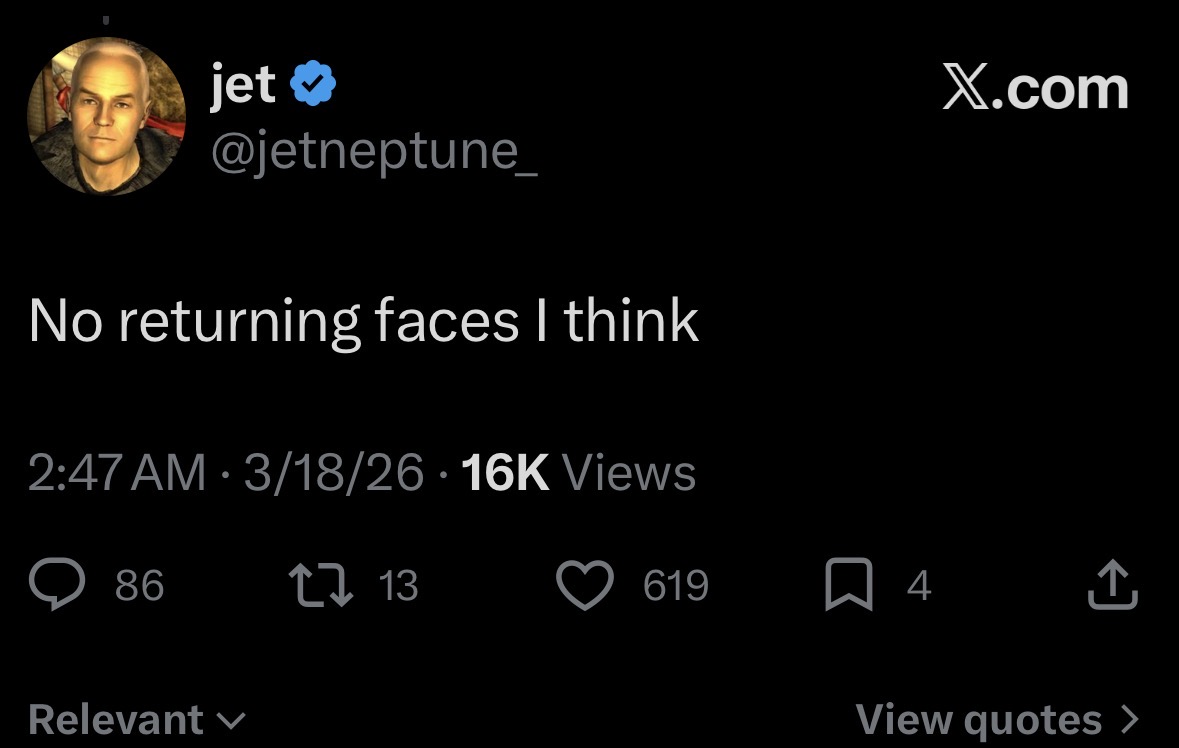Click the 2:47 AM timestamp

coord(116,472)
